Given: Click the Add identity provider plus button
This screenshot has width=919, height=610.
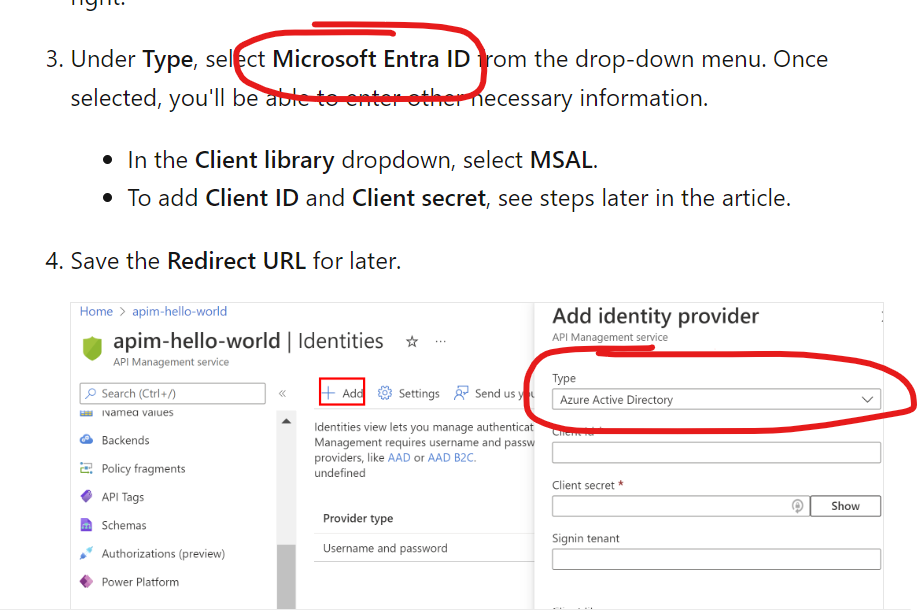Looking at the screenshot, I should (342, 393).
